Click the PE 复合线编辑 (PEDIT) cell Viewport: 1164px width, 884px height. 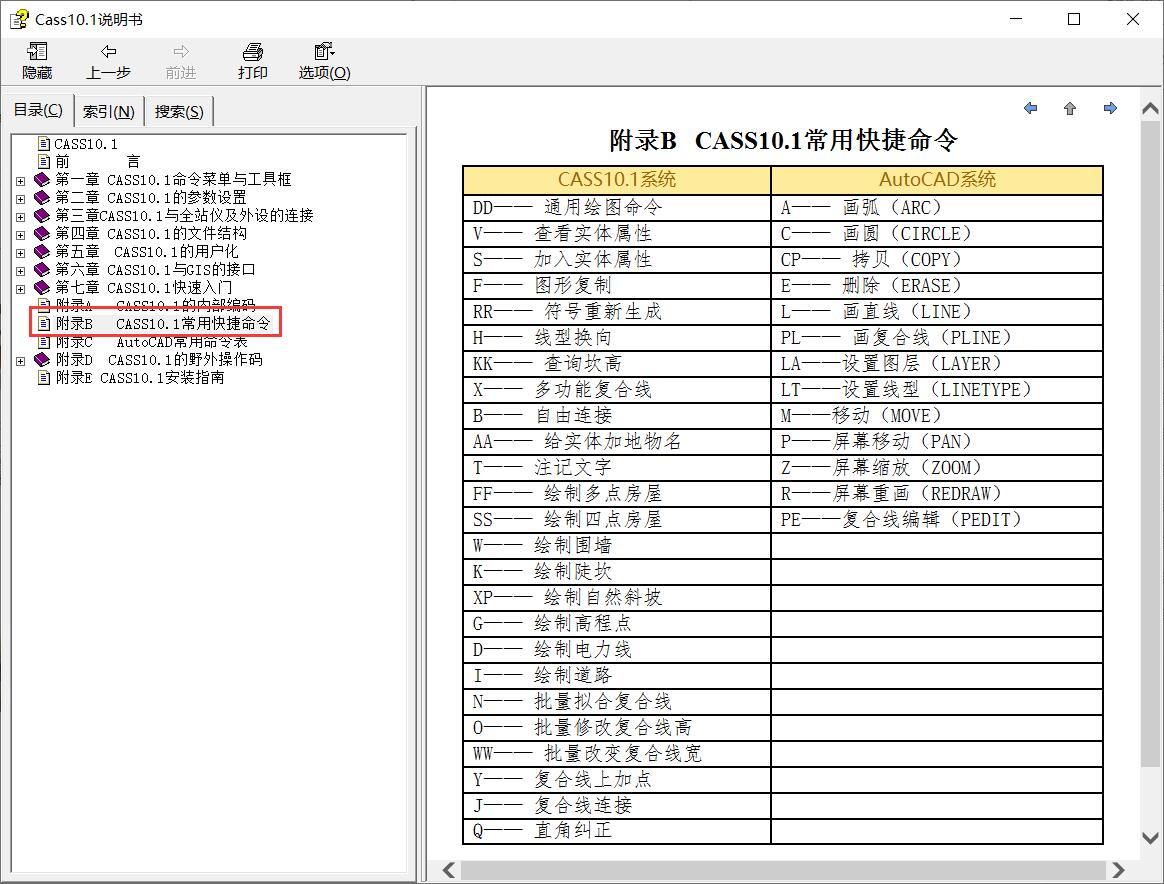pyautogui.click(x=937, y=520)
